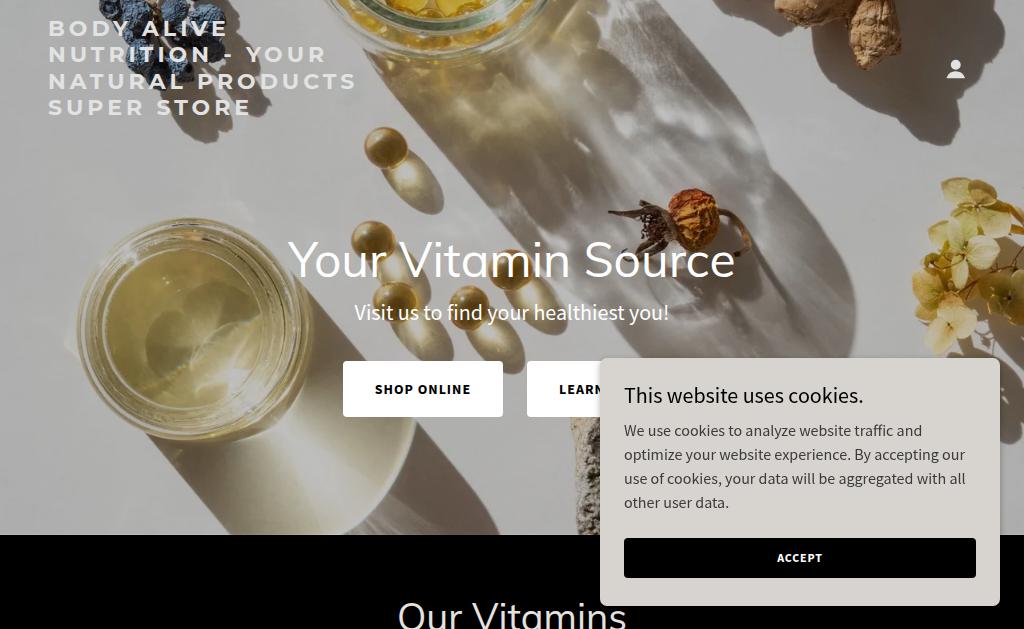
Task: Click the single golden capsule below the jar
Action: 385,148
